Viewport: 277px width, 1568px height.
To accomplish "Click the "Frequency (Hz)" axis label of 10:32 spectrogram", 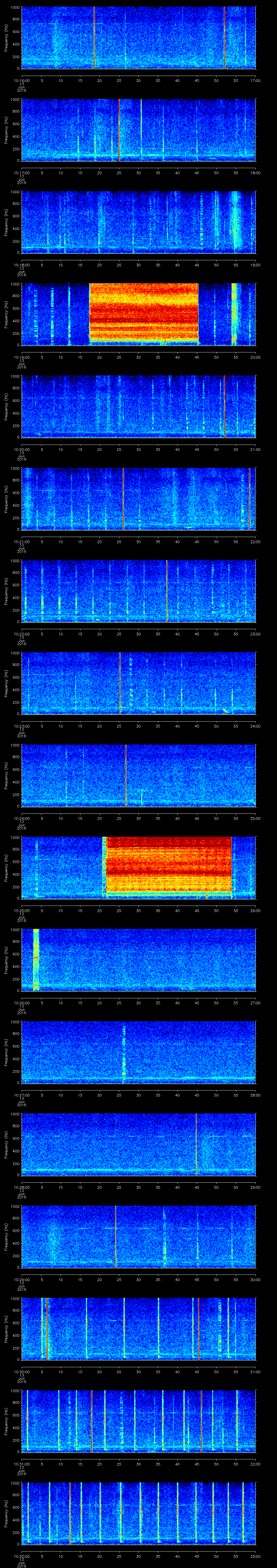I will point(6,1513).
